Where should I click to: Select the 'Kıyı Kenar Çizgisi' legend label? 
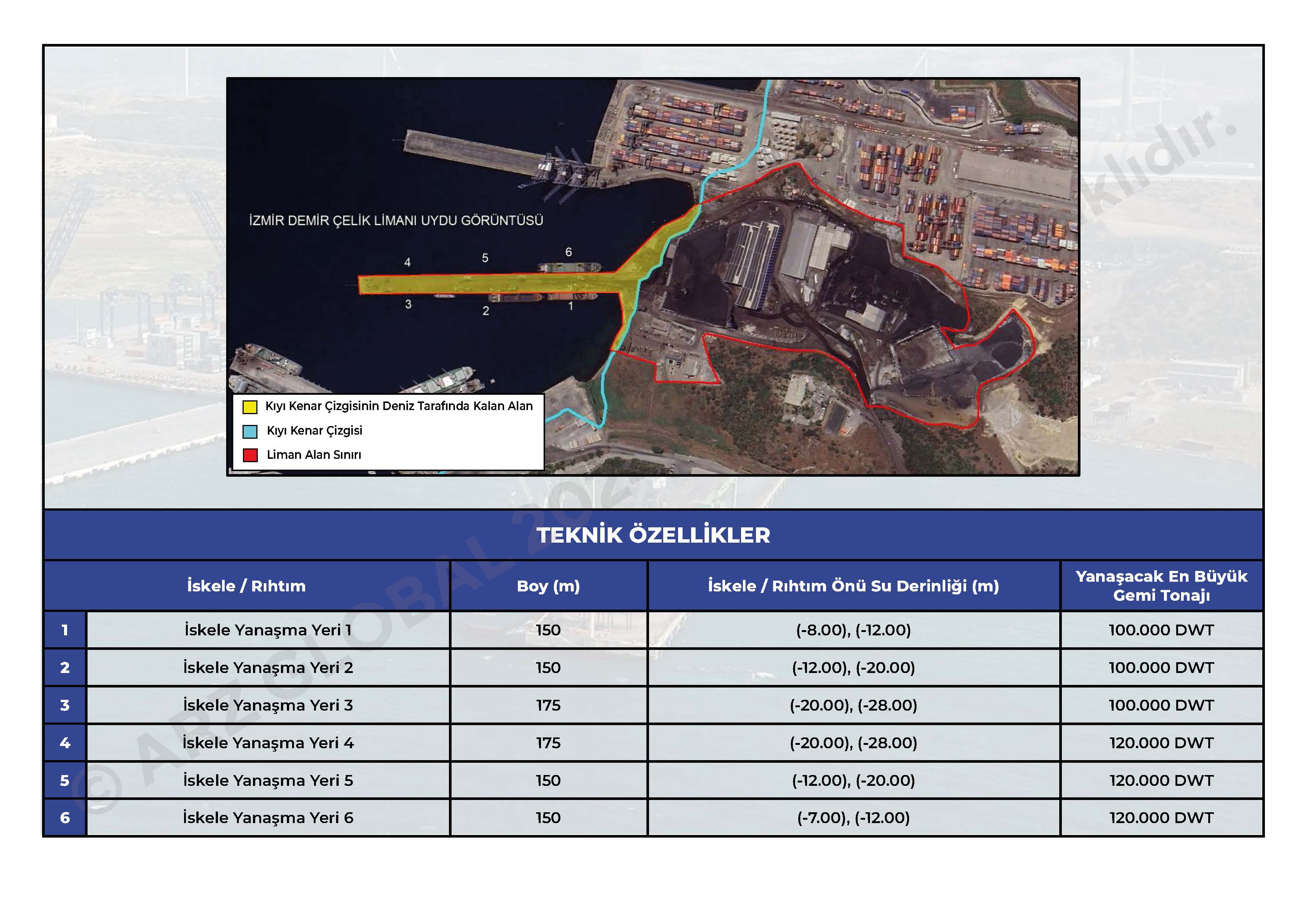coord(314,431)
